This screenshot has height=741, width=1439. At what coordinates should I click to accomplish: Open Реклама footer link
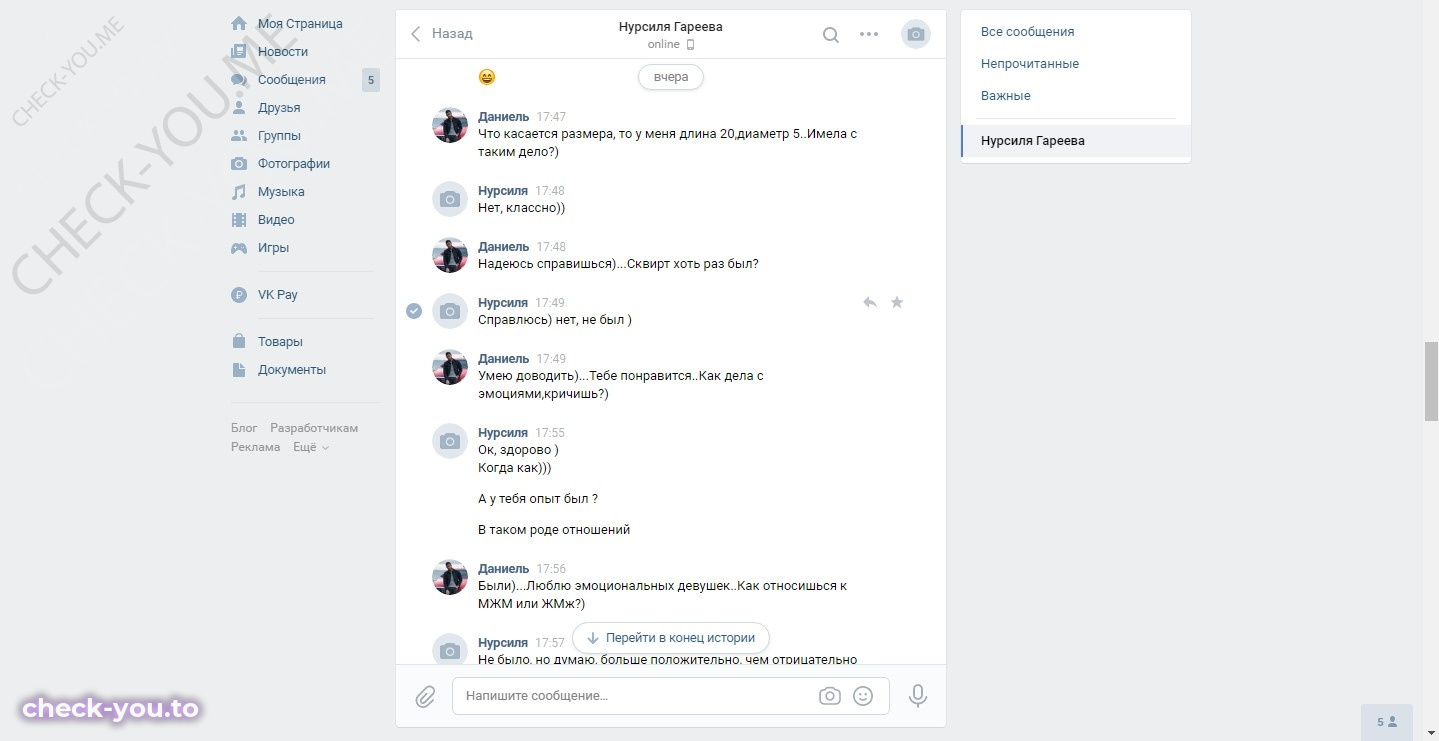pos(255,447)
